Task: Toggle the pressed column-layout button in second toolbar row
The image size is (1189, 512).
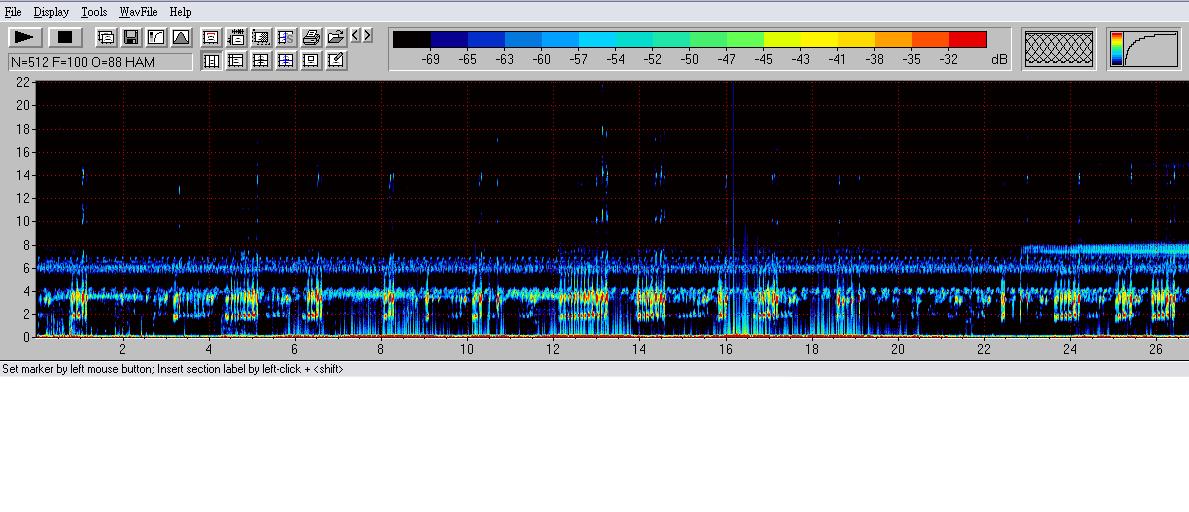Action: (x=211, y=60)
